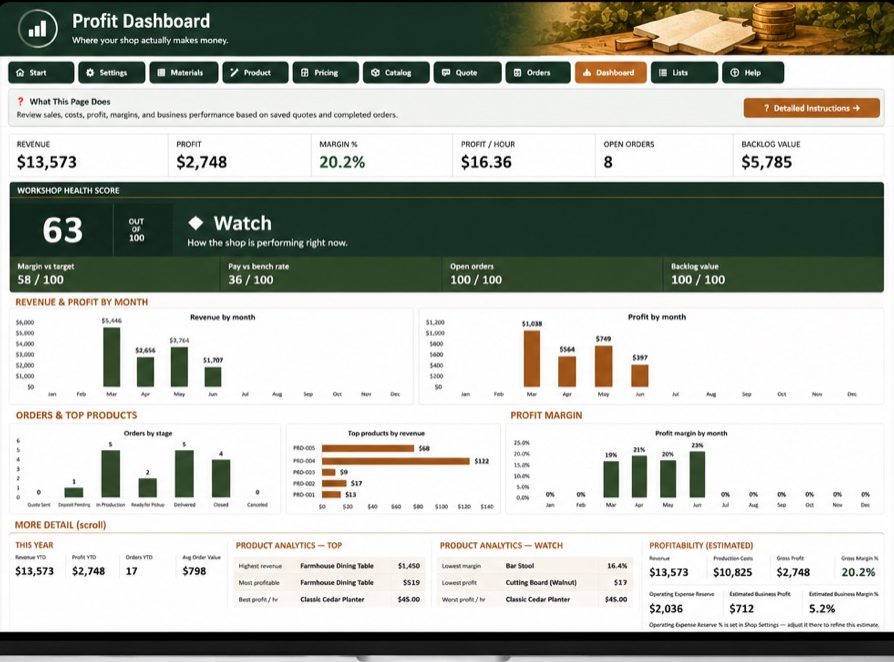Click the Margin vs target 58 / 100 score
The image size is (894, 662).
click(40, 279)
